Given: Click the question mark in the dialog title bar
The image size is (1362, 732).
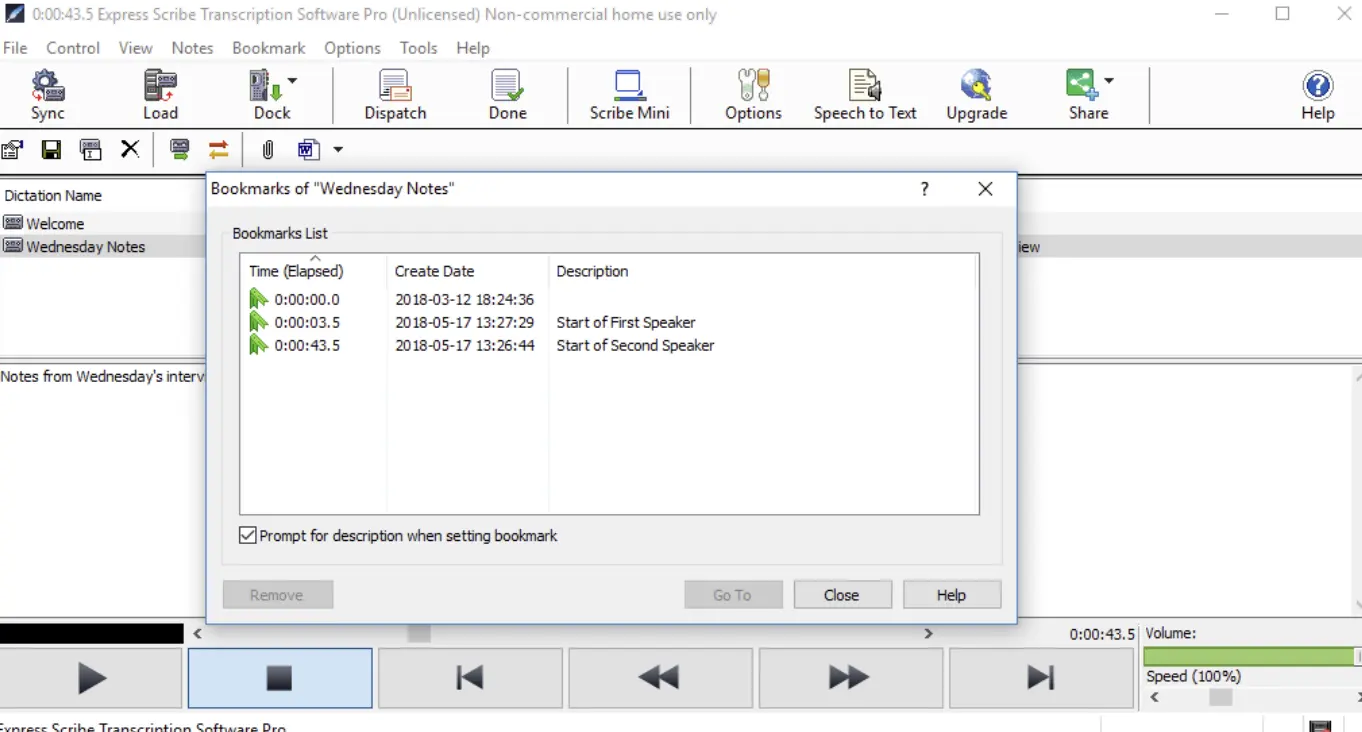Looking at the screenshot, I should point(925,189).
